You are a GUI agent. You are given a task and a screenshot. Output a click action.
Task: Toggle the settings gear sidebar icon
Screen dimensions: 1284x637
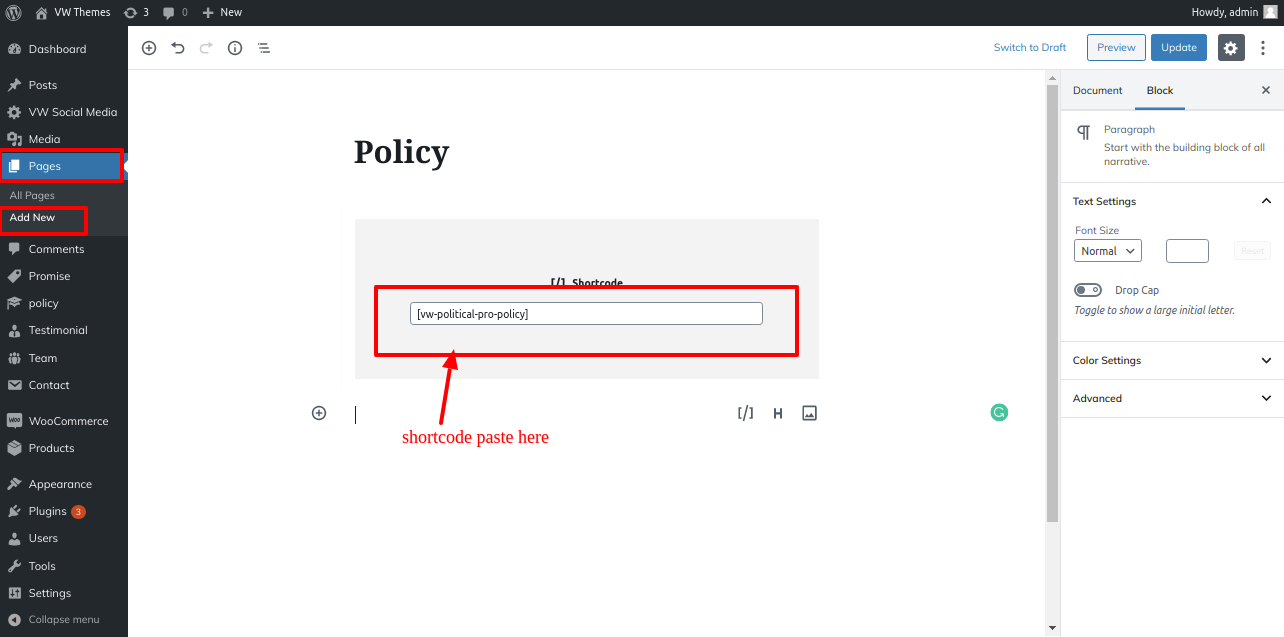1231,48
